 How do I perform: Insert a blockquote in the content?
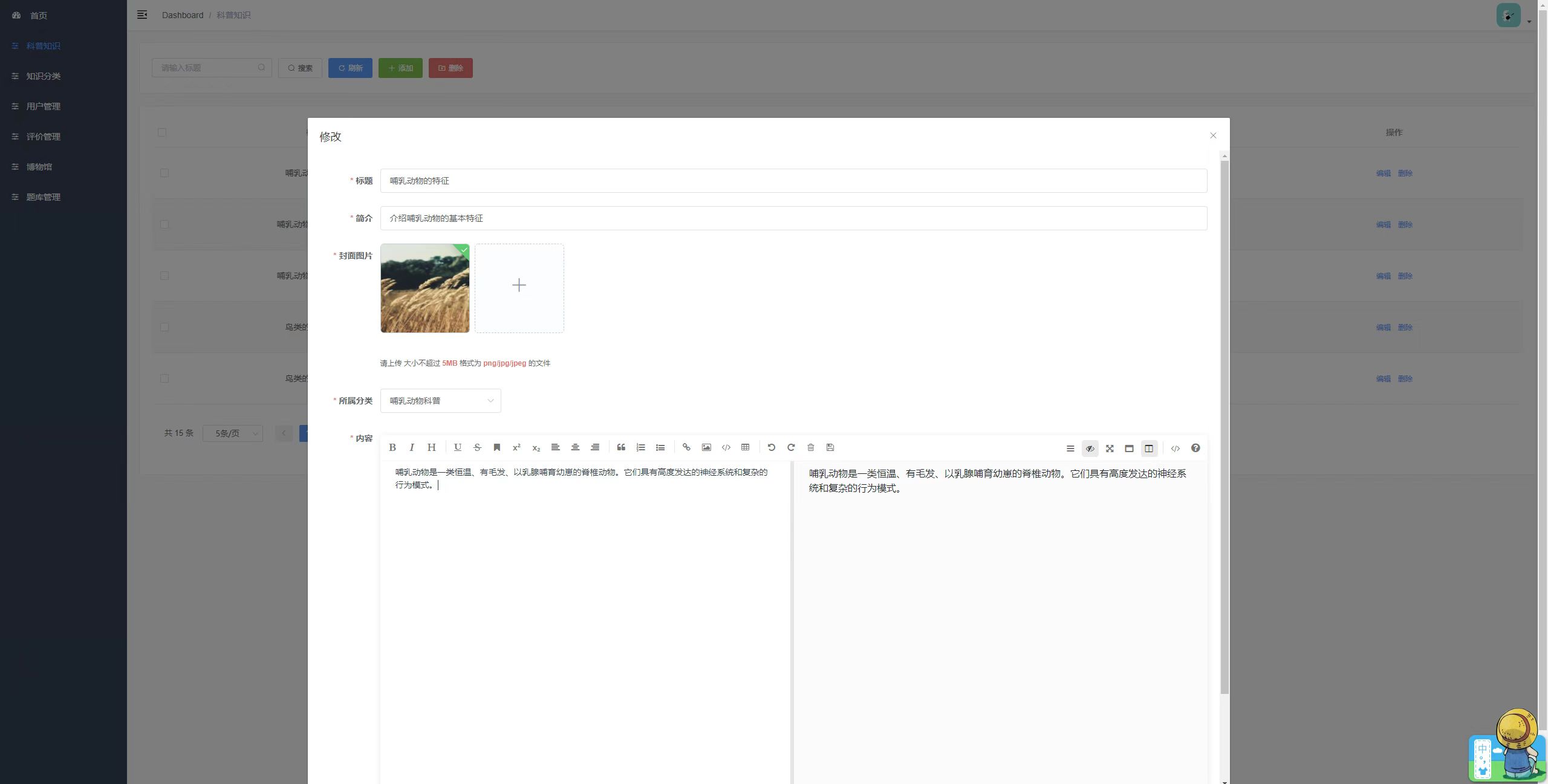pos(621,448)
